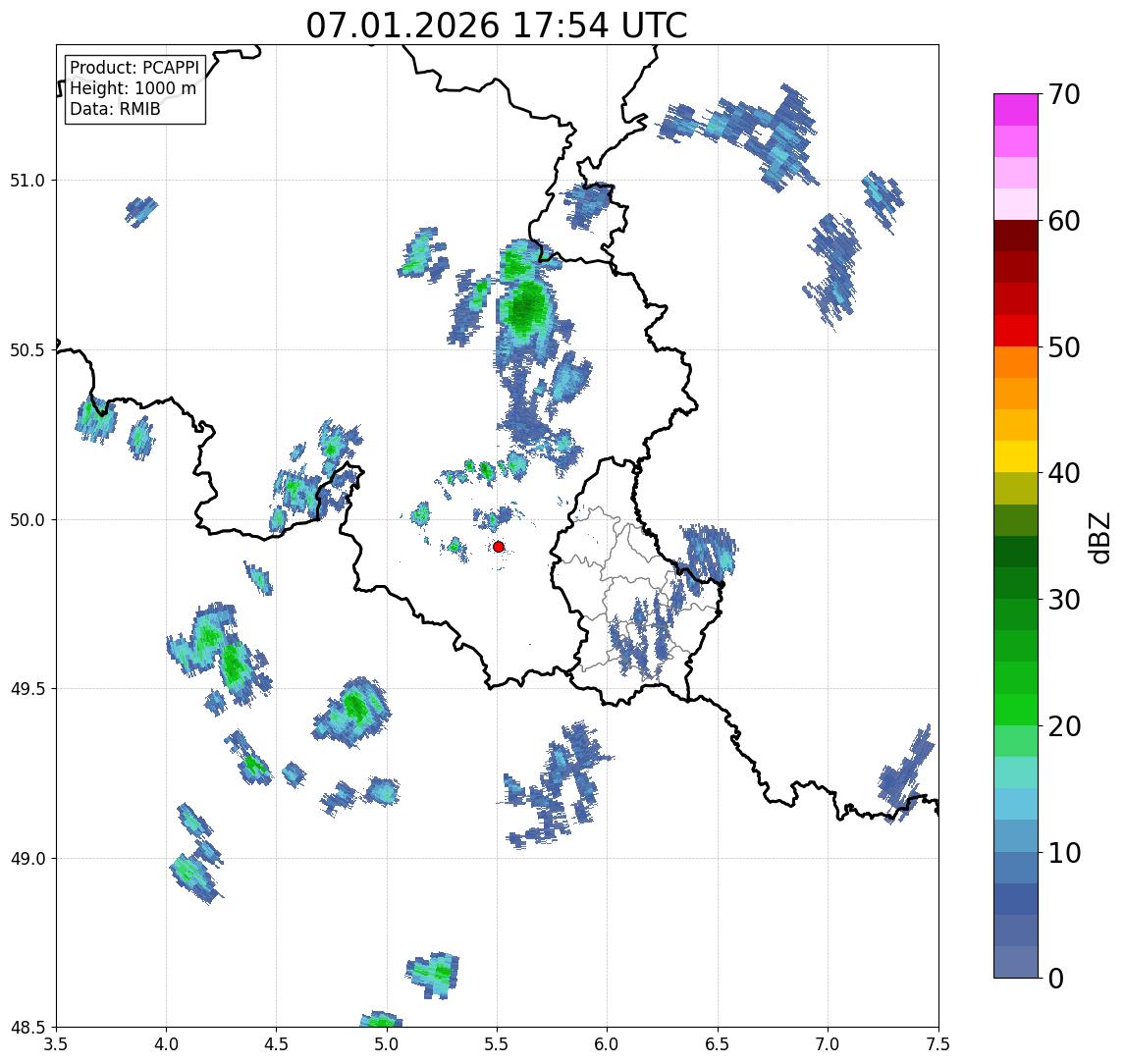Click the colorbar tick label 70
Screen dimensions: 1124x1064
1064,94
